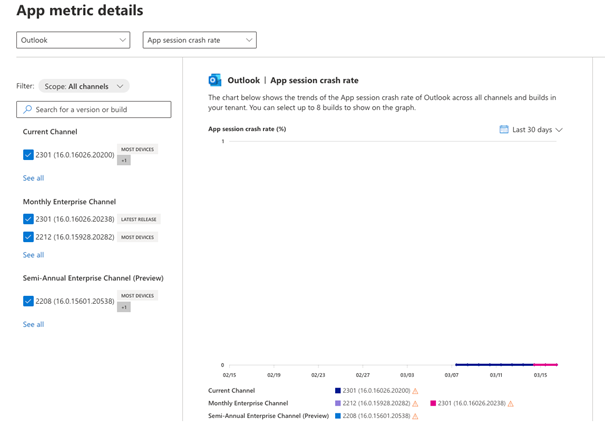Open the App session crash rate metric dropdown
The width and height of the screenshot is (605, 429).
coord(199,40)
